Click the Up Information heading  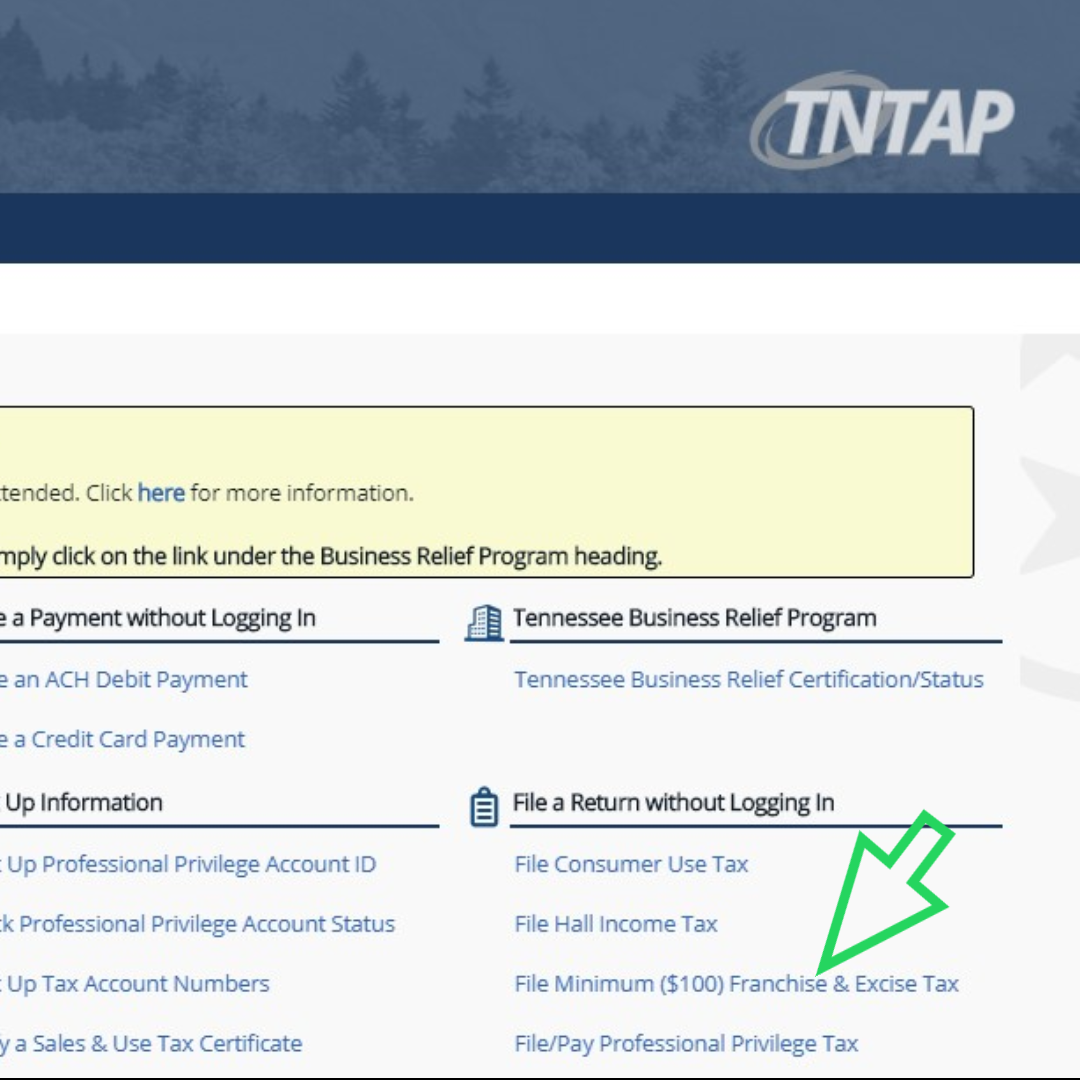(x=81, y=803)
